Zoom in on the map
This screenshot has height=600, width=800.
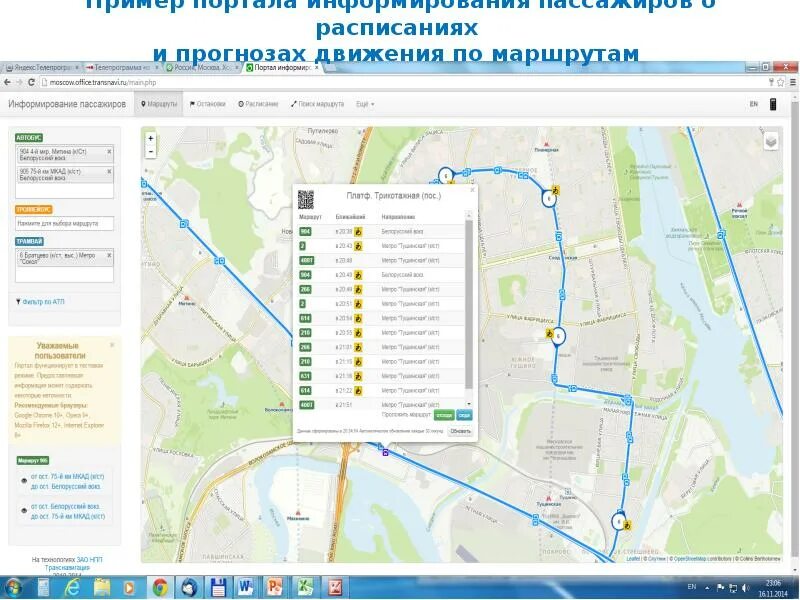click(151, 139)
